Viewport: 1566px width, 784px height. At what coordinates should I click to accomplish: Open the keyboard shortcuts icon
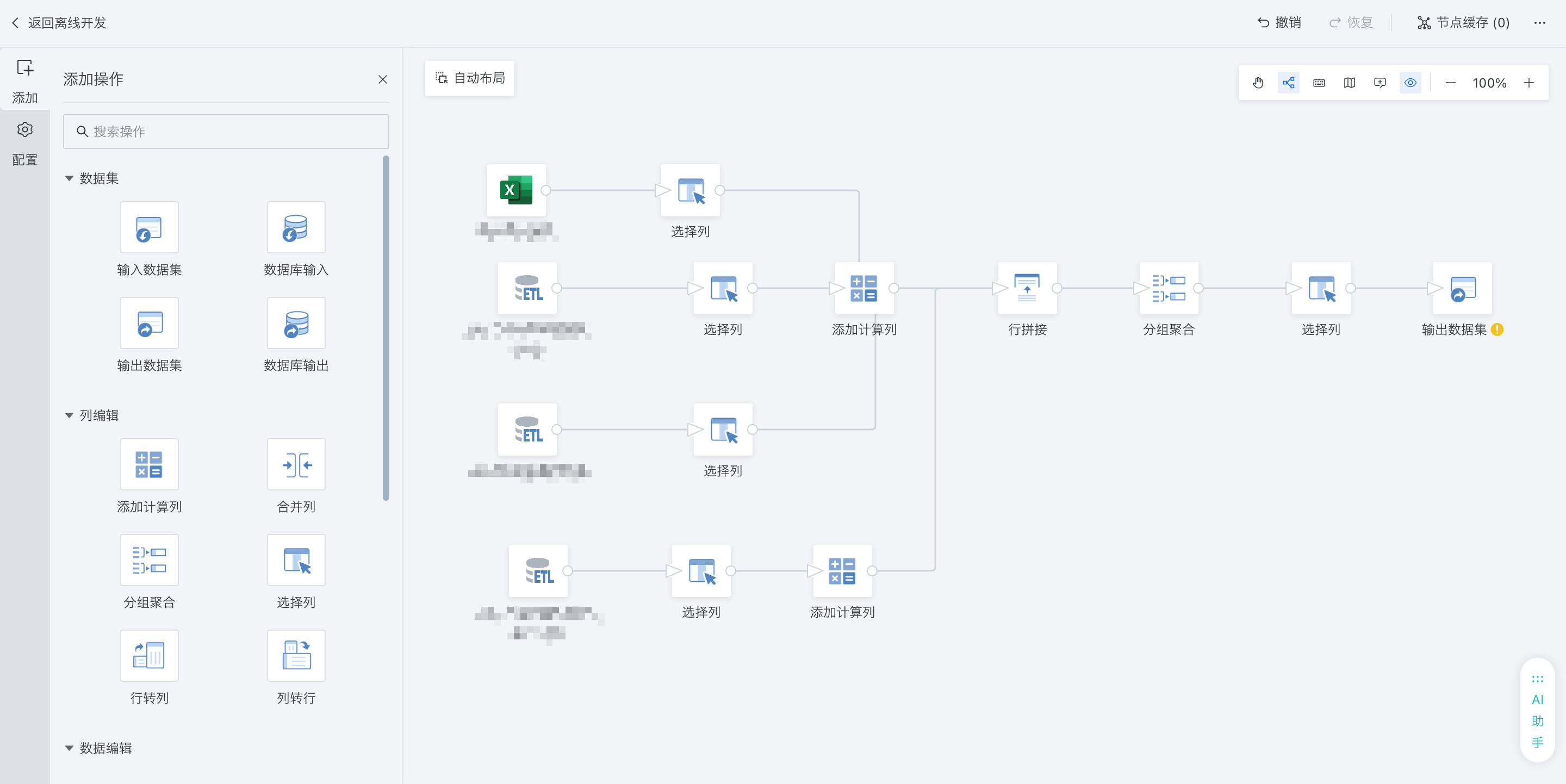coord(1319,83)
